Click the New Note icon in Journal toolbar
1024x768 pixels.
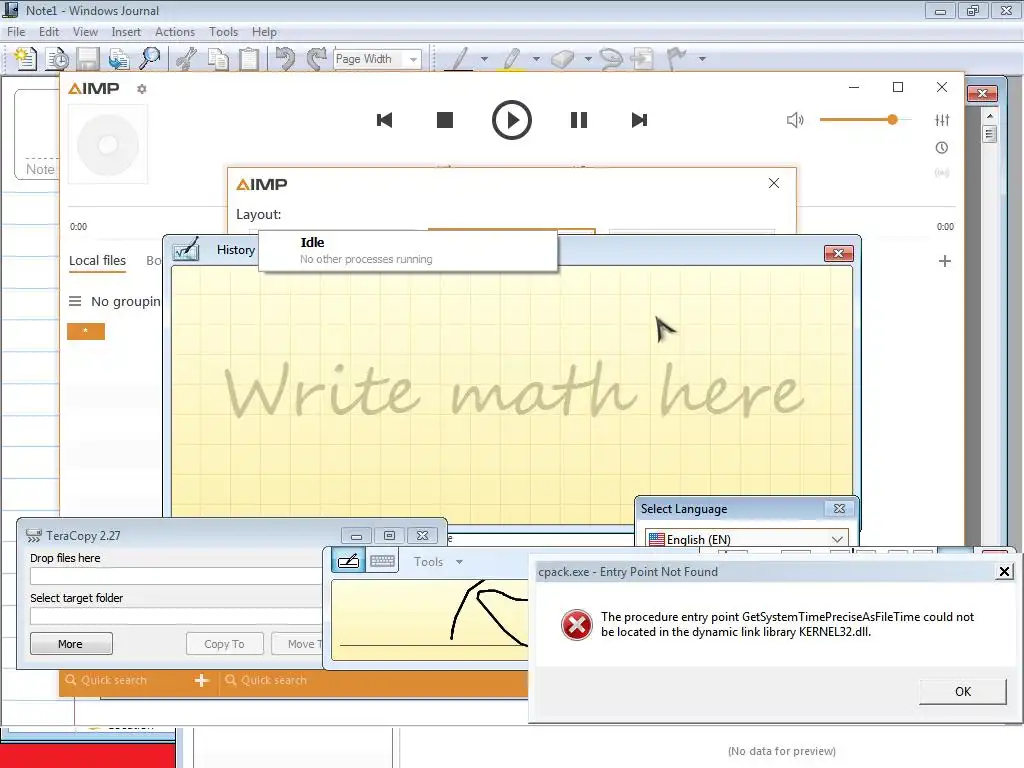(x=25, y=59)
